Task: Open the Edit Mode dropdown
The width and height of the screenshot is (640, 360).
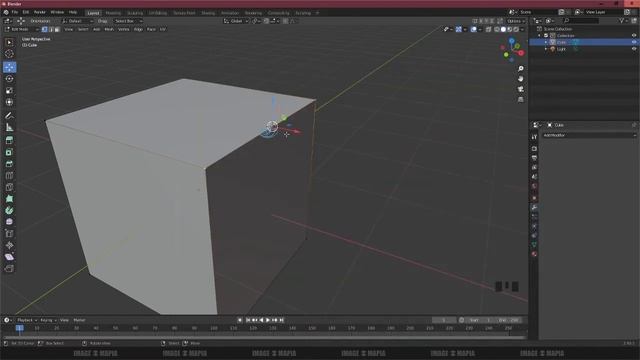Action: 22,29
